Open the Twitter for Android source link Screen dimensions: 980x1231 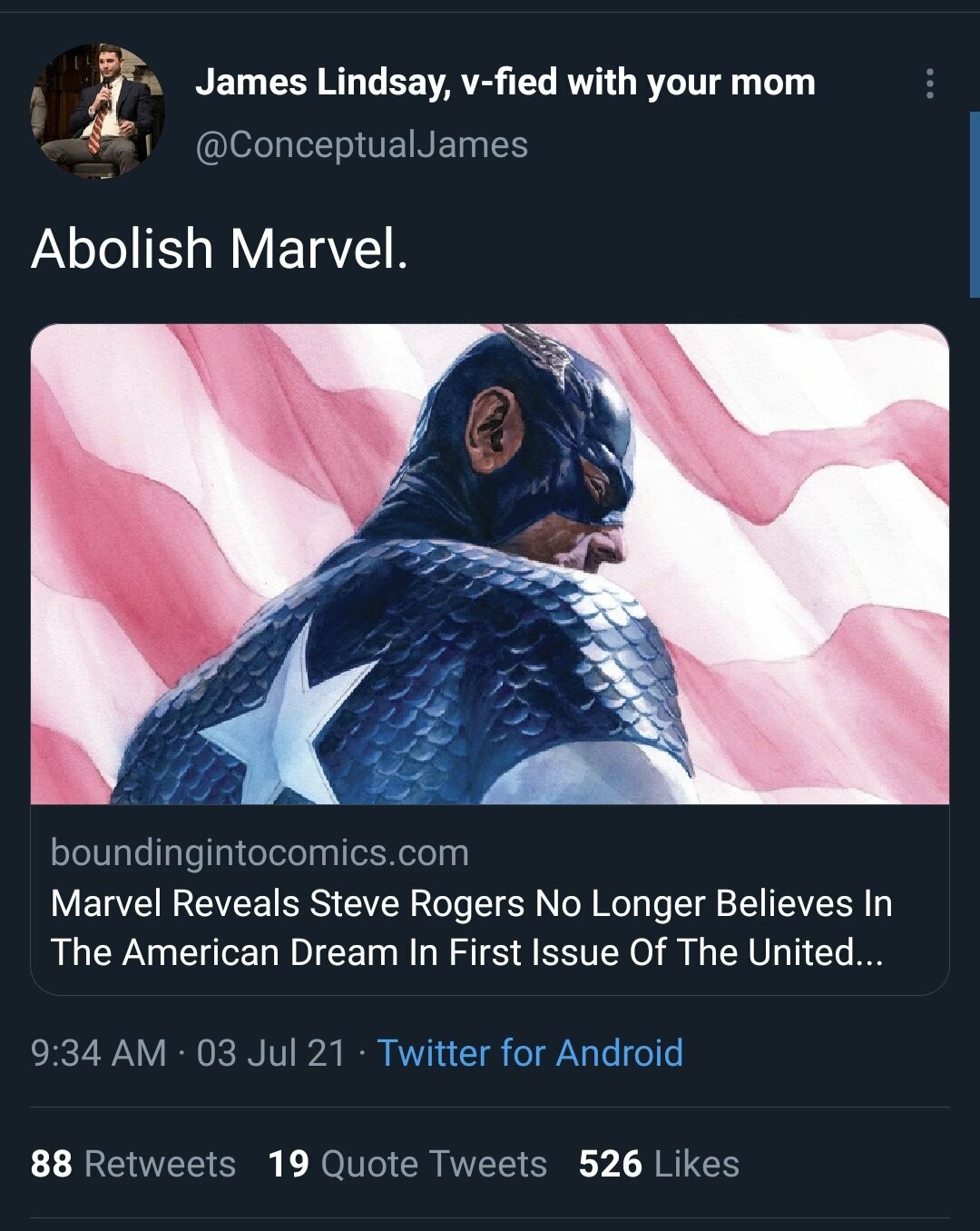click(x=530, y=1053)
